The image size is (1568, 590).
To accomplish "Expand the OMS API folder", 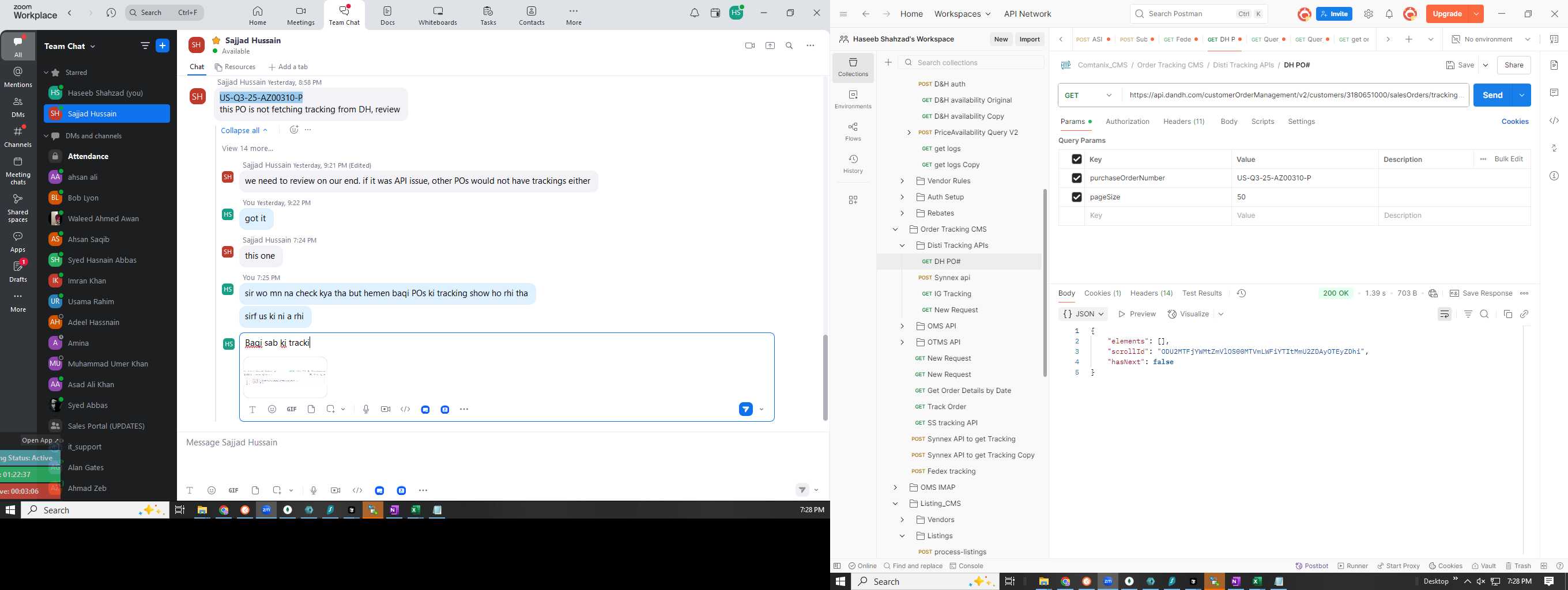I will (902, 326).
